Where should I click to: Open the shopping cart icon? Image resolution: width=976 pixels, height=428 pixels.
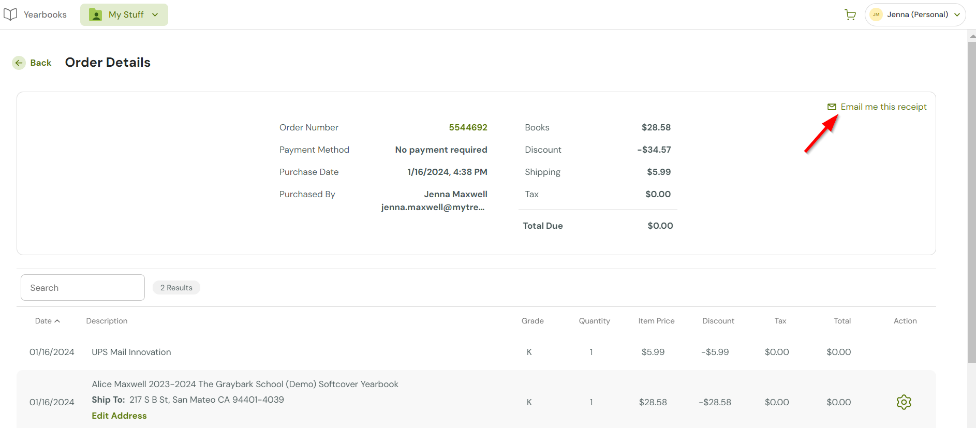click(850, 15)
